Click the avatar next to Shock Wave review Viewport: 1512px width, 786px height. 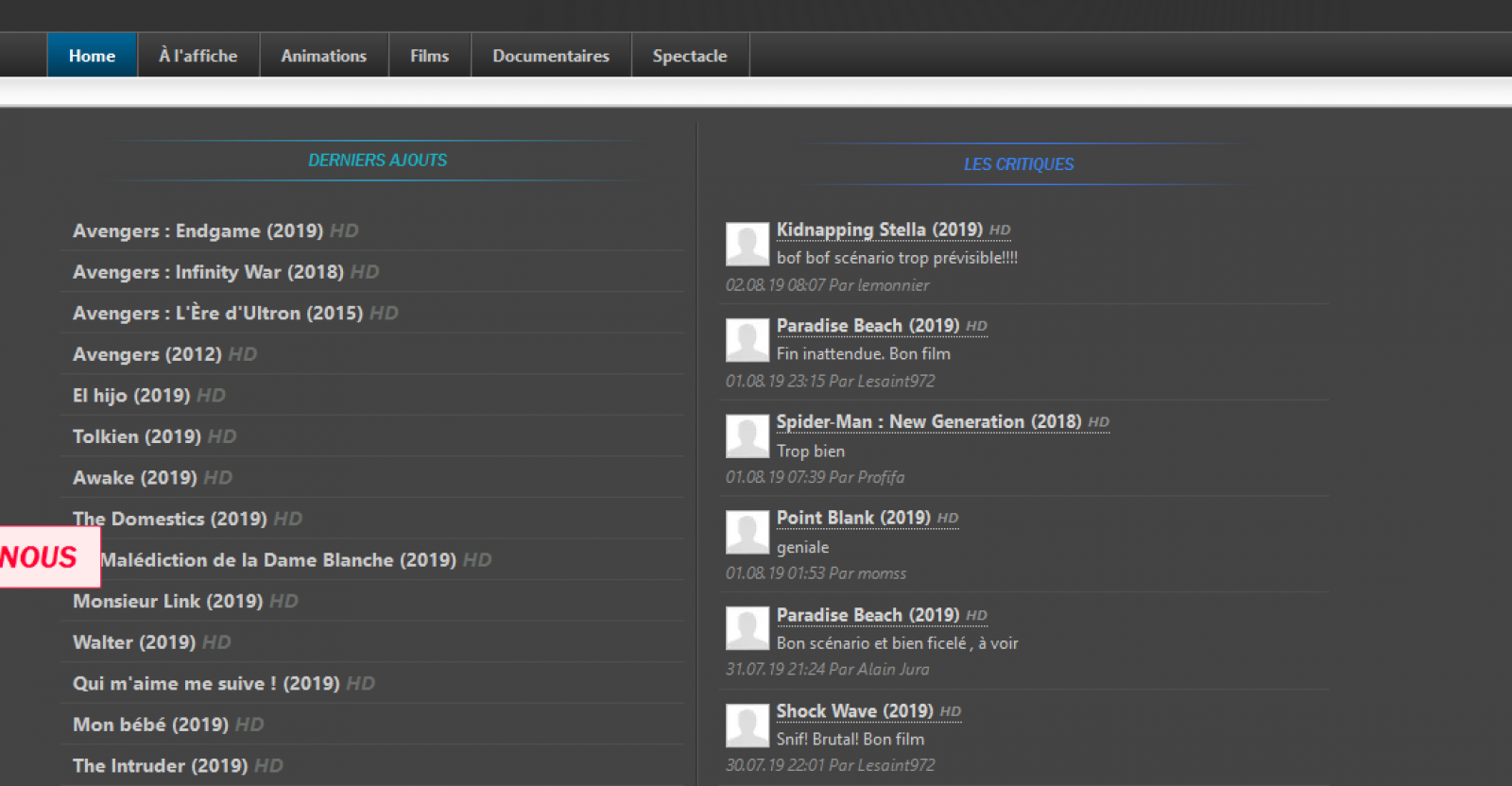pos(747,726)
